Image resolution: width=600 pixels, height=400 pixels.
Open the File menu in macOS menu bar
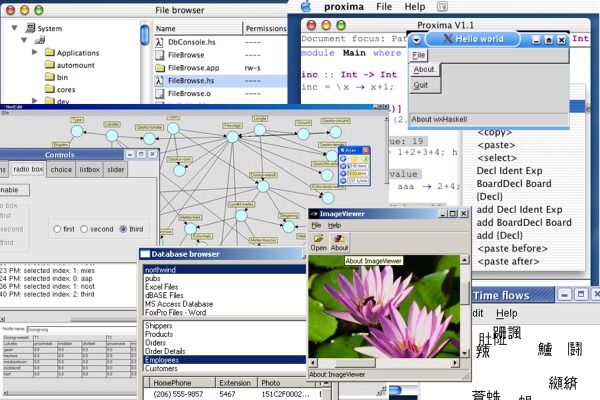(384, 7)
